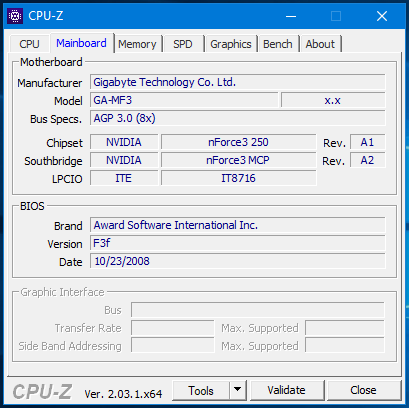This screenshot has height=408, width=409.
Task: Click the southbridge revision A2 field
Action: (x=367, y=160)
